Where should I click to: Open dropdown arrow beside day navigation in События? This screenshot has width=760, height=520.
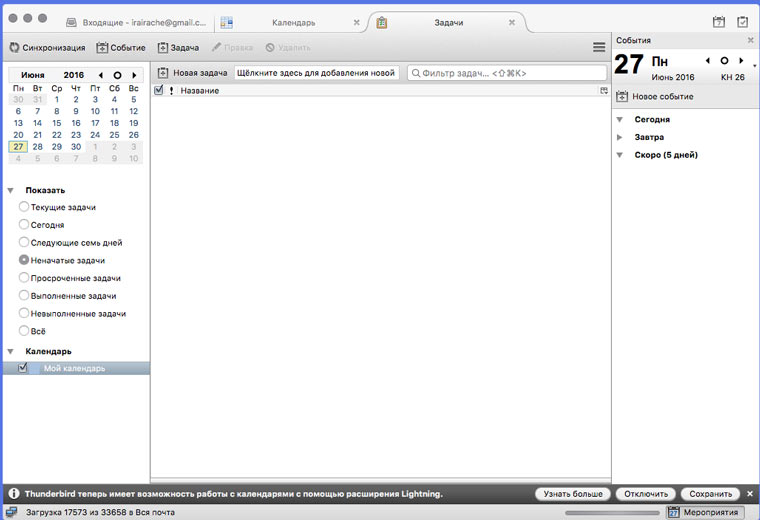pos(755,65)
